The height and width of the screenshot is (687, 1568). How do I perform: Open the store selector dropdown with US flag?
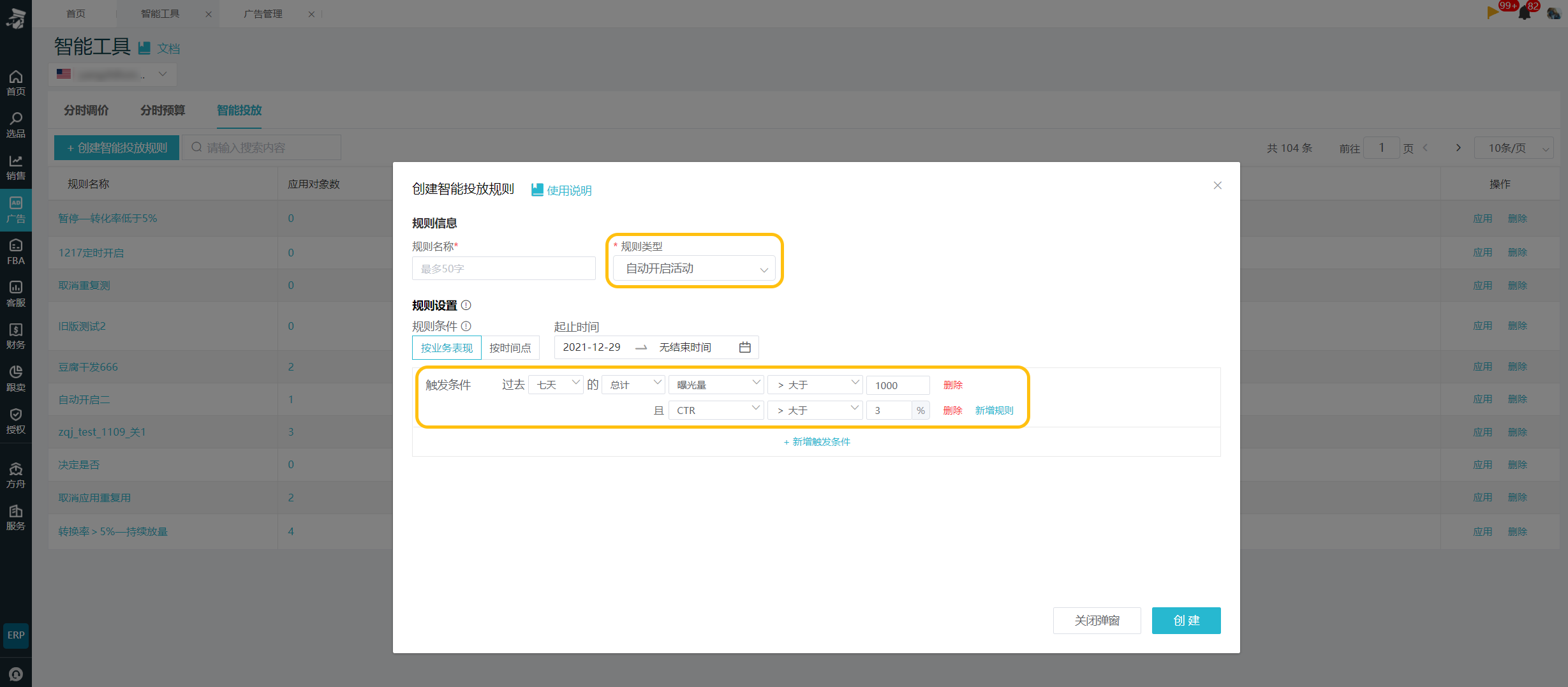pyautogui.click(x=112, y=75)
